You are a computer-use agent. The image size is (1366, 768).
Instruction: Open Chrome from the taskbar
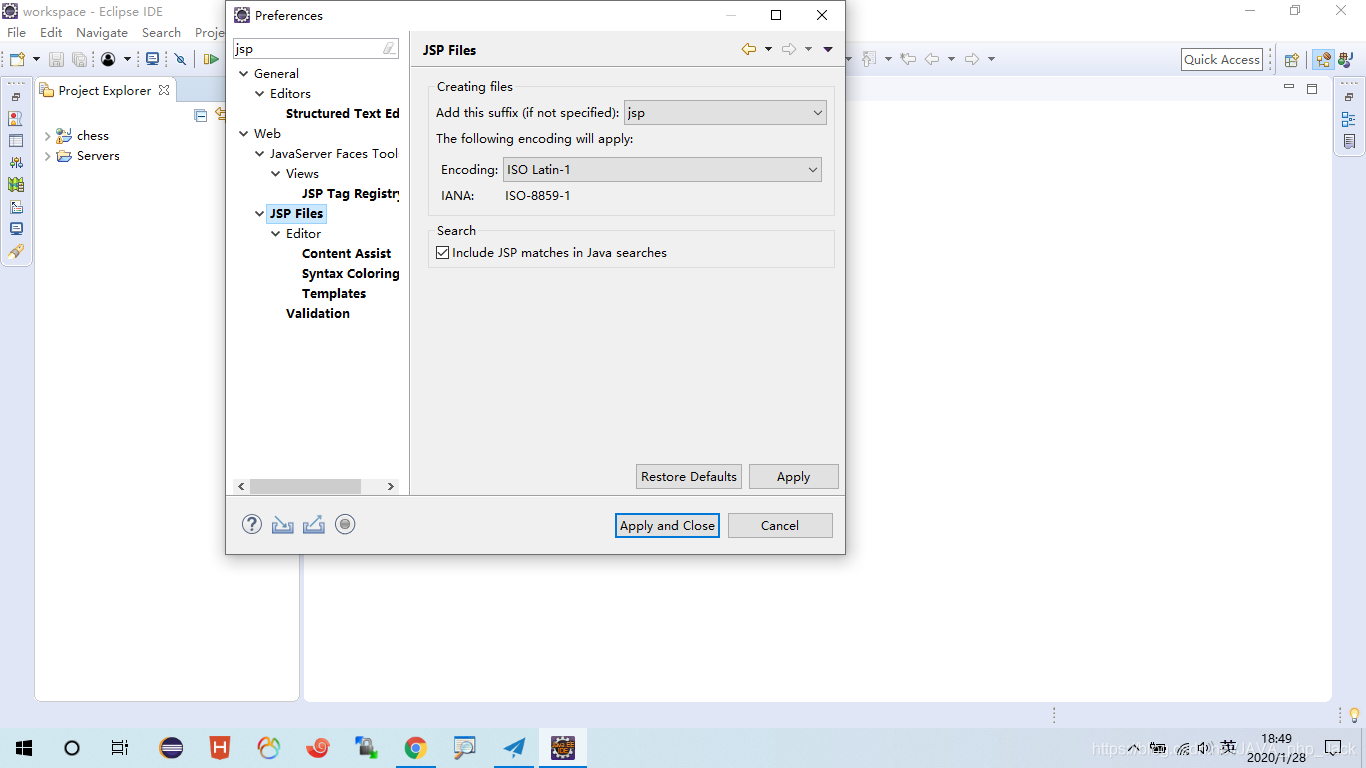tap(416, 747)
